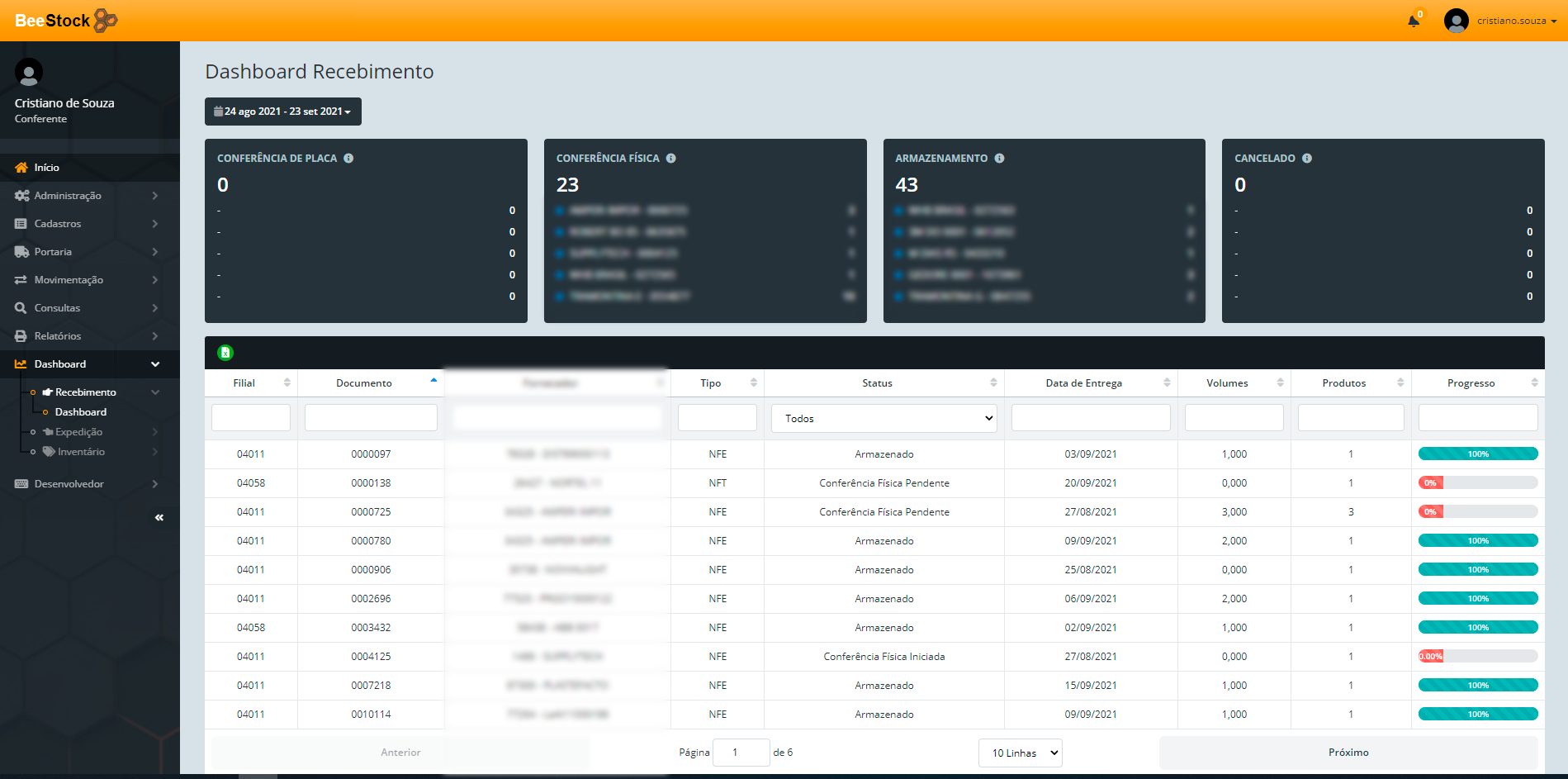Open the Consultas menu
The image size is (1568, 779).
pyautogui.click(x=90, y=308)
